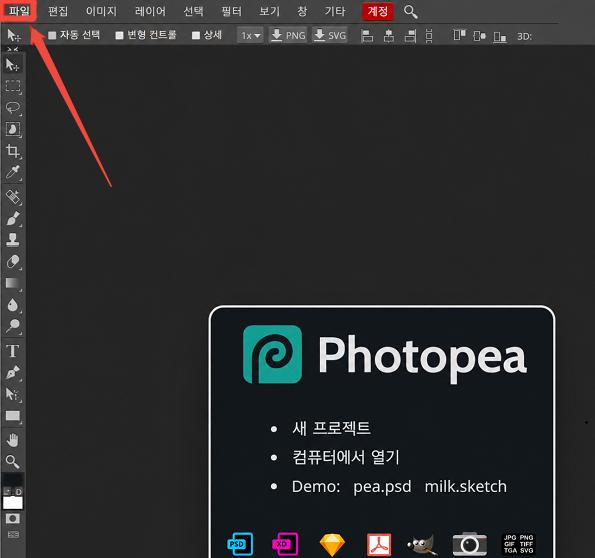595x558 pixels.
Task: Select the Pen tool
Action: [13, 373]
